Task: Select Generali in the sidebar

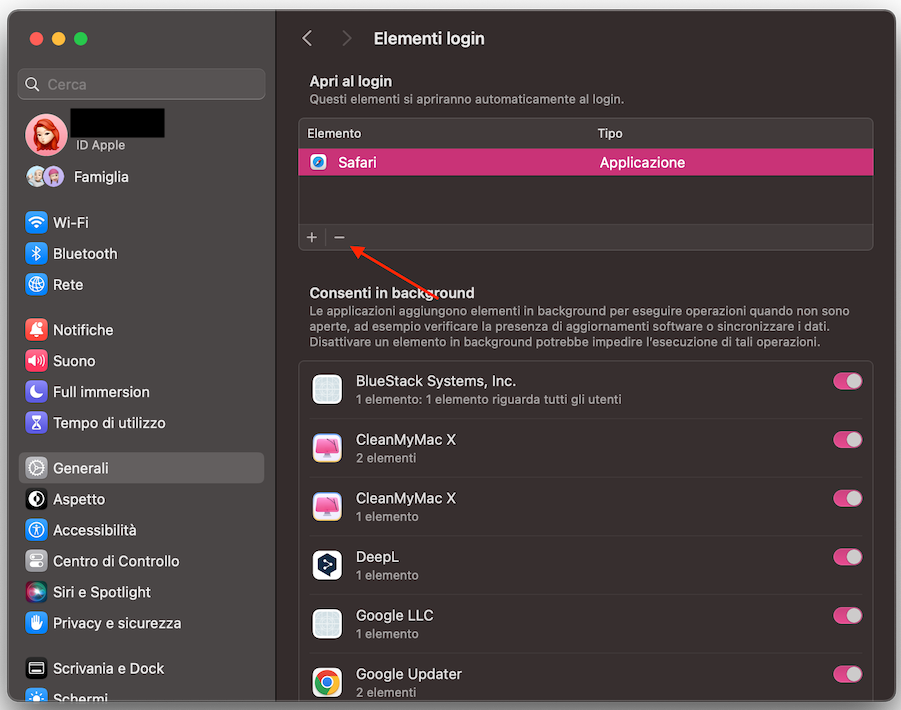Action: pyautogui.click(x=38, y=467)
